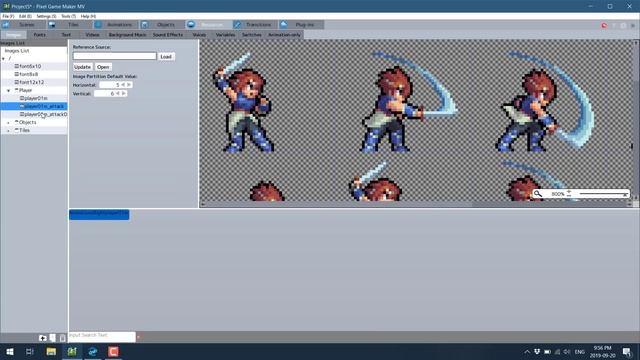This screenshot has height=360, width=640.
Task: Open the notification center icon
Action: 627,351
